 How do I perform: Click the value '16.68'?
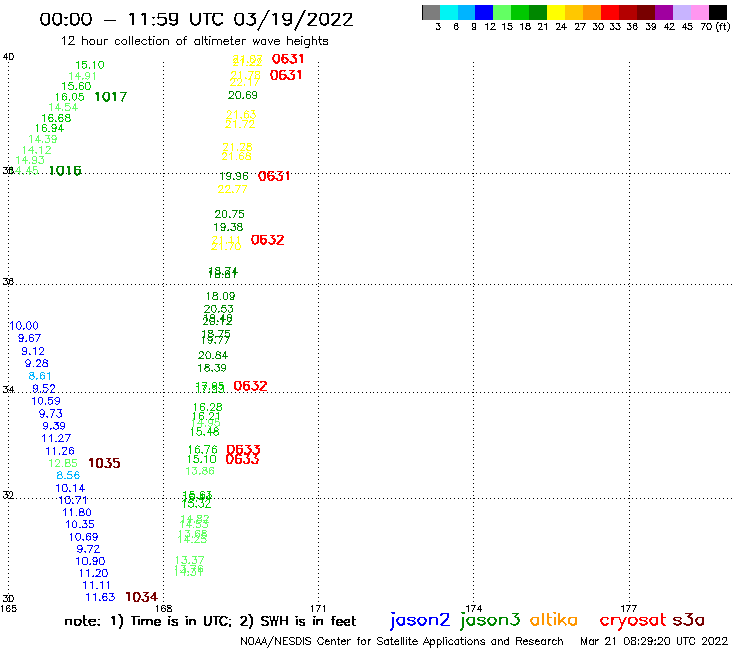pyautogui.click(x=56, y=118)
